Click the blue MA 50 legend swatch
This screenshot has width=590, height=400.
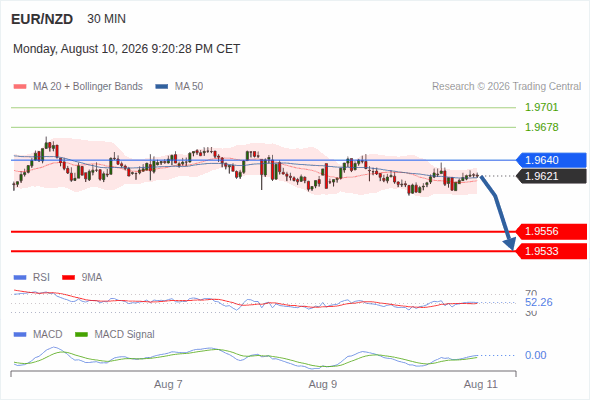tap(162, 87)
